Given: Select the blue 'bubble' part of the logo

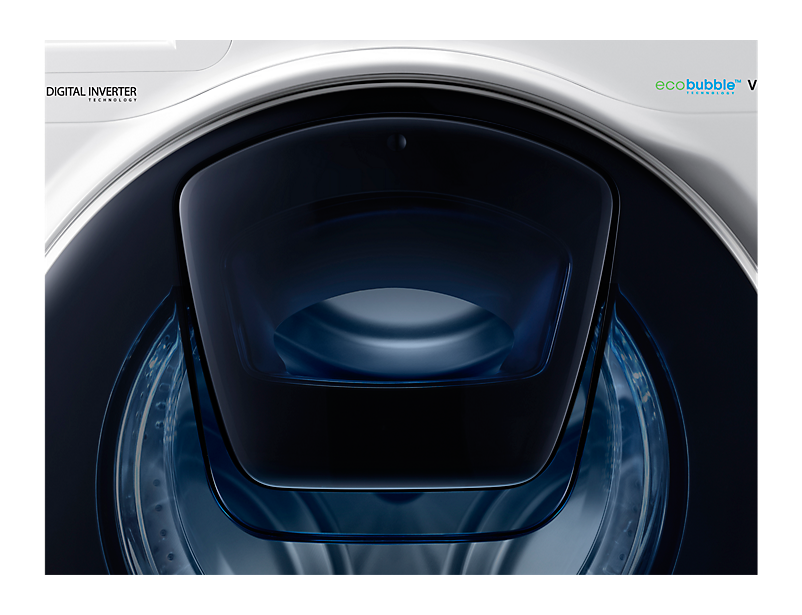Looking at the screenshot, I should pos(709,86).
